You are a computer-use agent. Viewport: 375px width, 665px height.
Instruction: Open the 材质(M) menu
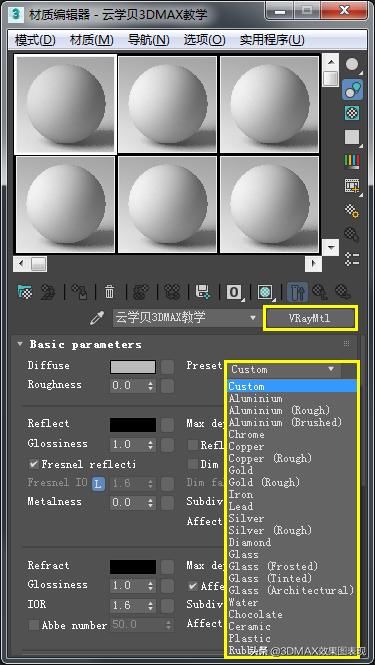[92, 40]
